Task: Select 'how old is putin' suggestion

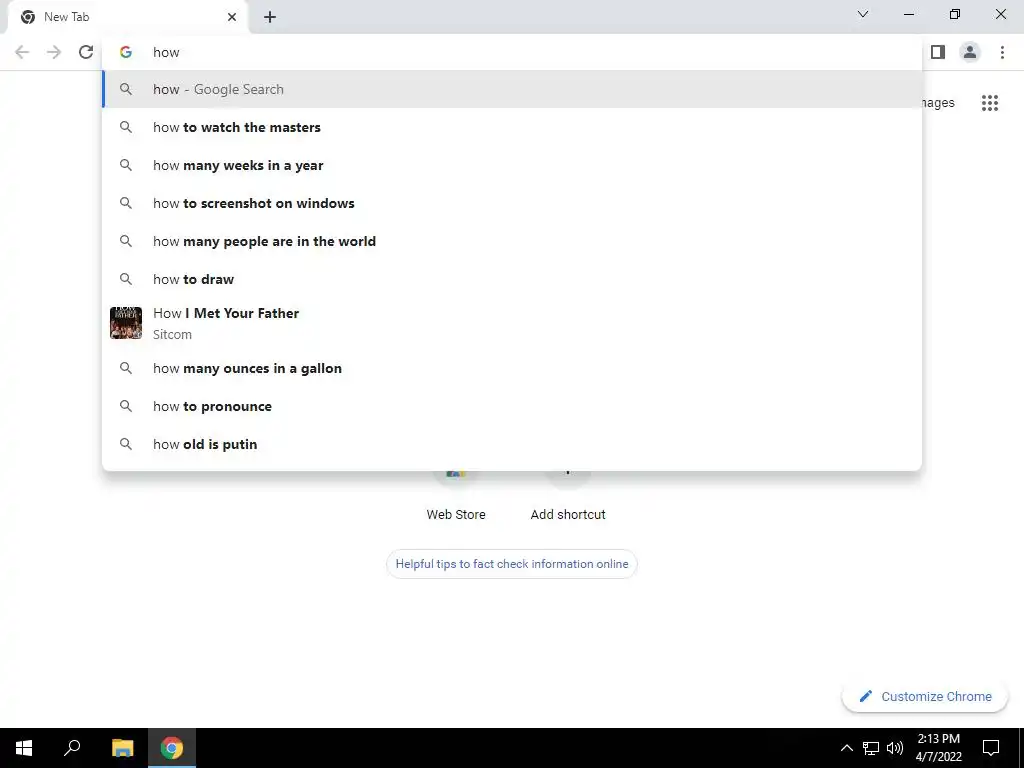Action: [x=512, y=444]
